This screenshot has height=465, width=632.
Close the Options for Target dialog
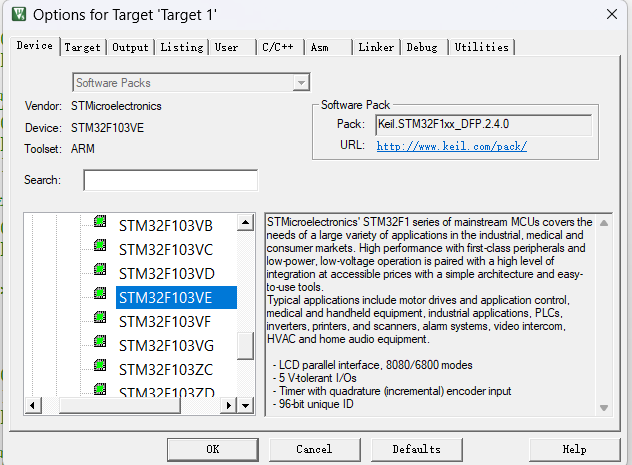click(x=612, y=15)
